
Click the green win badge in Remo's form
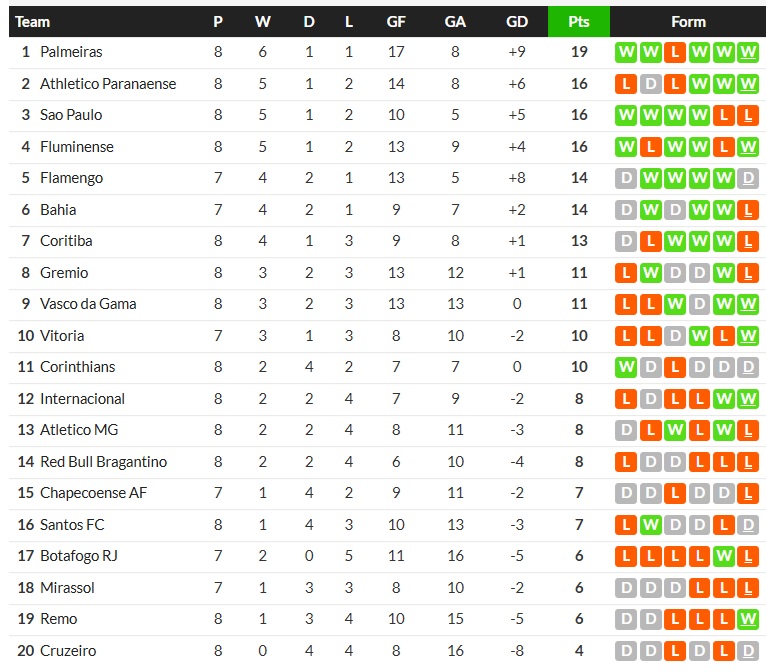coord(748,619)
